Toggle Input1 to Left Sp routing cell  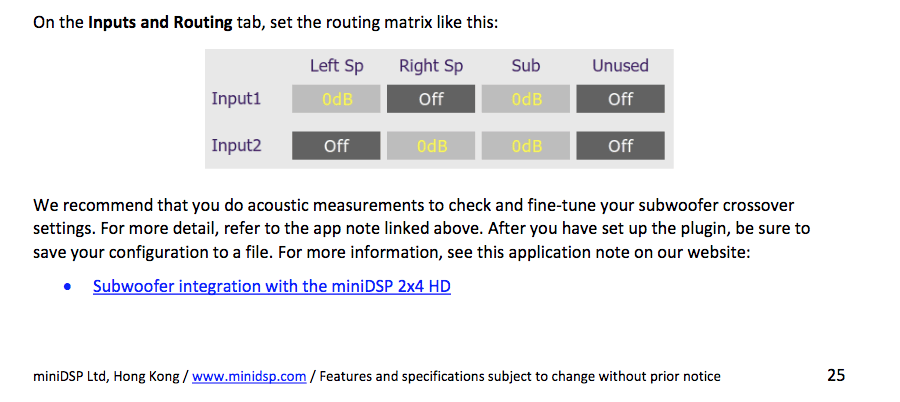point(336,99)
